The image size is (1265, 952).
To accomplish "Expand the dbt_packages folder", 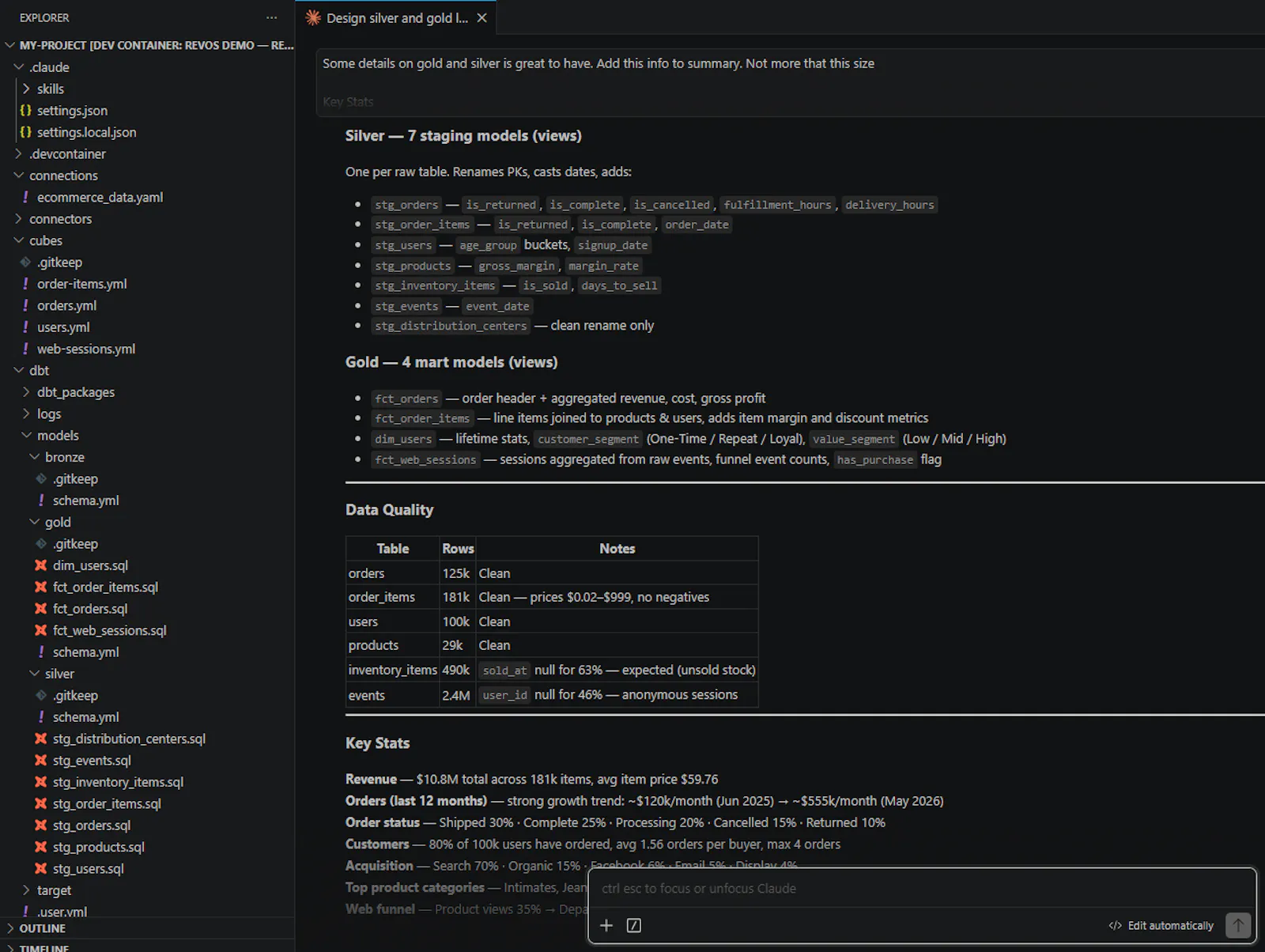I will point(27,392).
